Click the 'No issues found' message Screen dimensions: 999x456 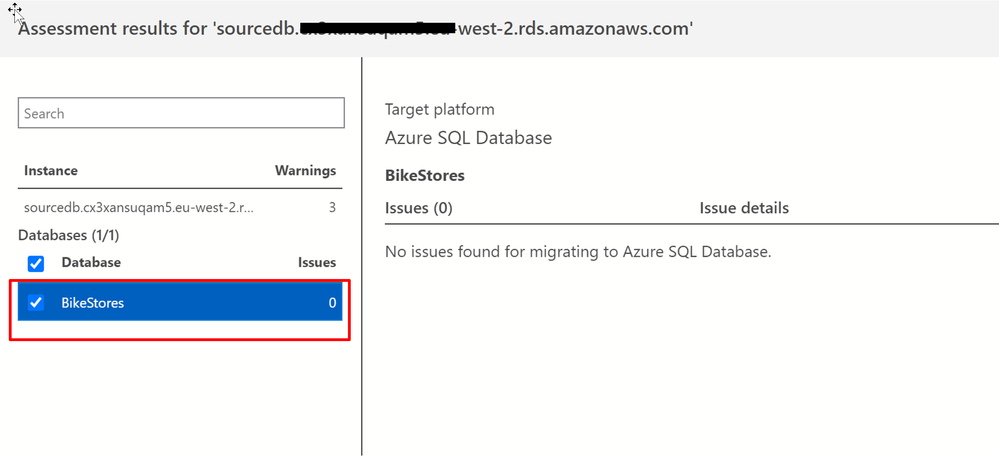point(578,252)
